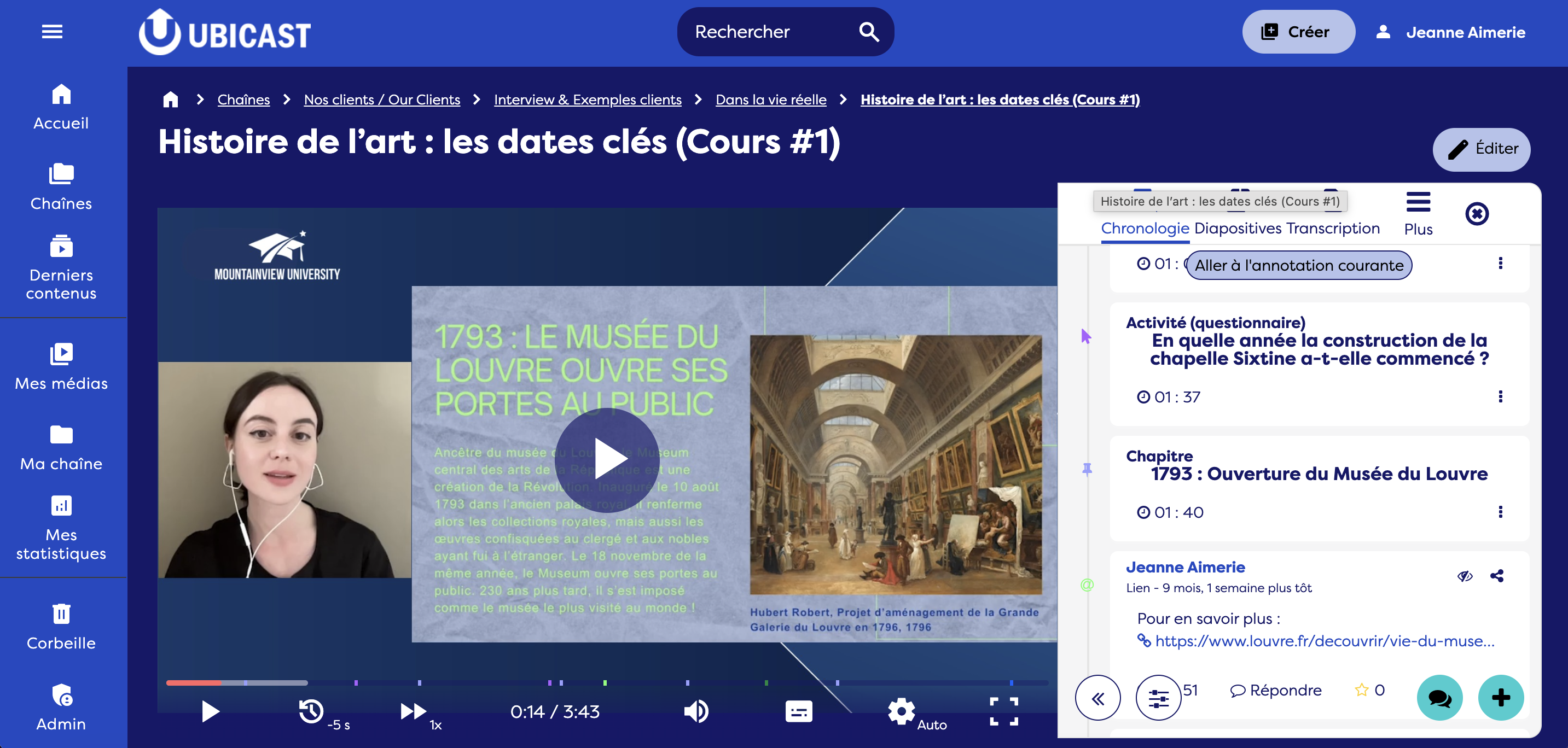Share Jeanne Aimerie's link annotation
The width and height of the screenshot is (1568, 748).
click(1497, 576)
